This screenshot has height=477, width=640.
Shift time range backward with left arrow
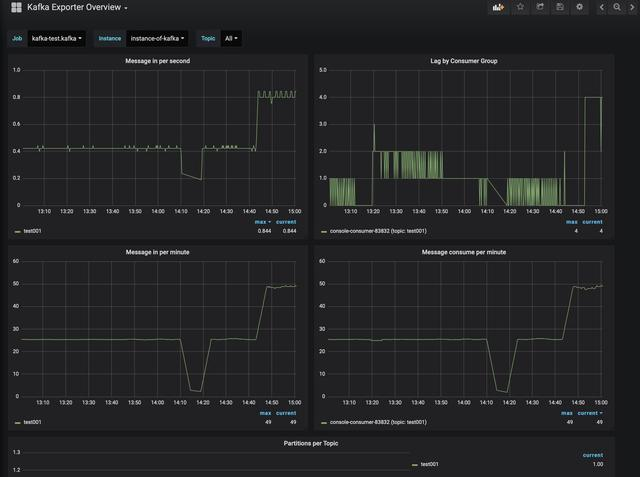pyautogui.click(x=602, y=7)
